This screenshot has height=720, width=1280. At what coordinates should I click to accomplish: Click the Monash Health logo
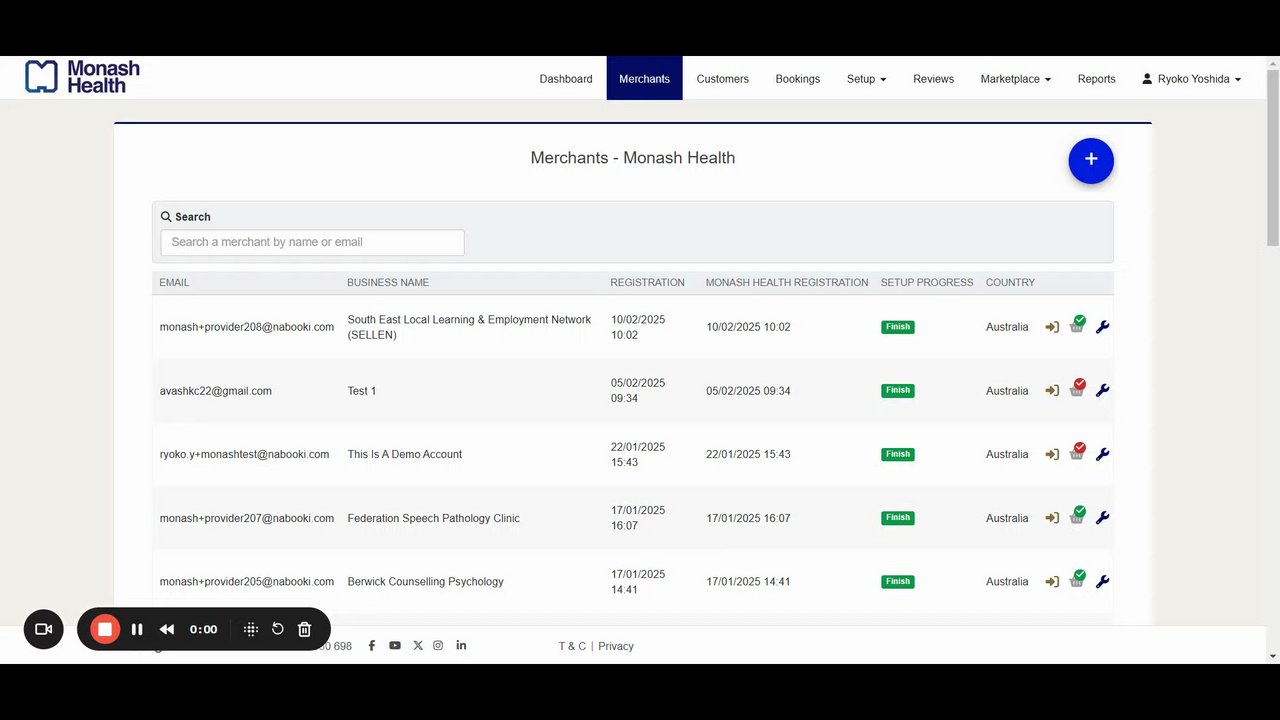82,77
